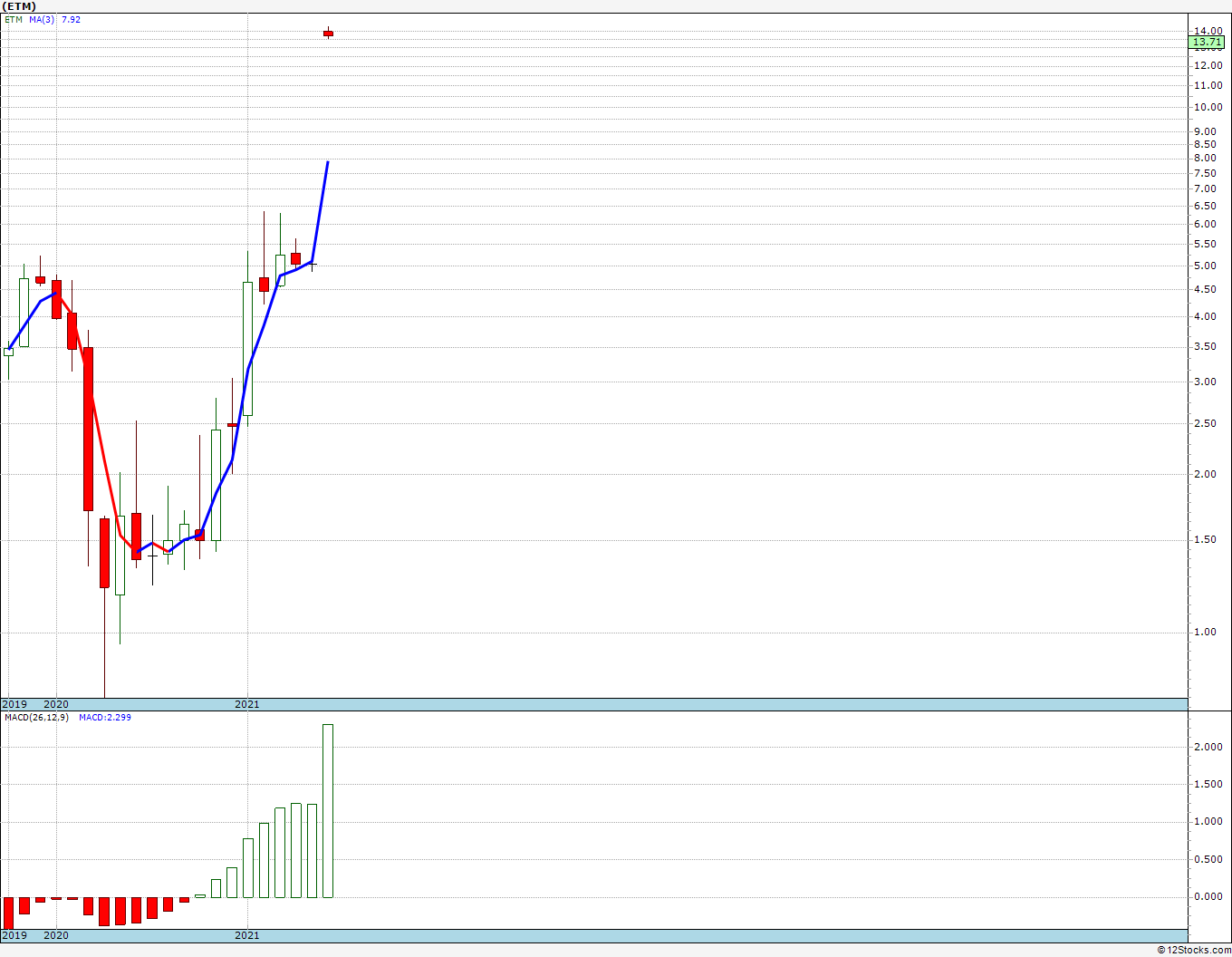The width and height of the screenshot is (1232, 957).
Task: Click the 2021 label on price time axis
Action: tap(247, 704)
